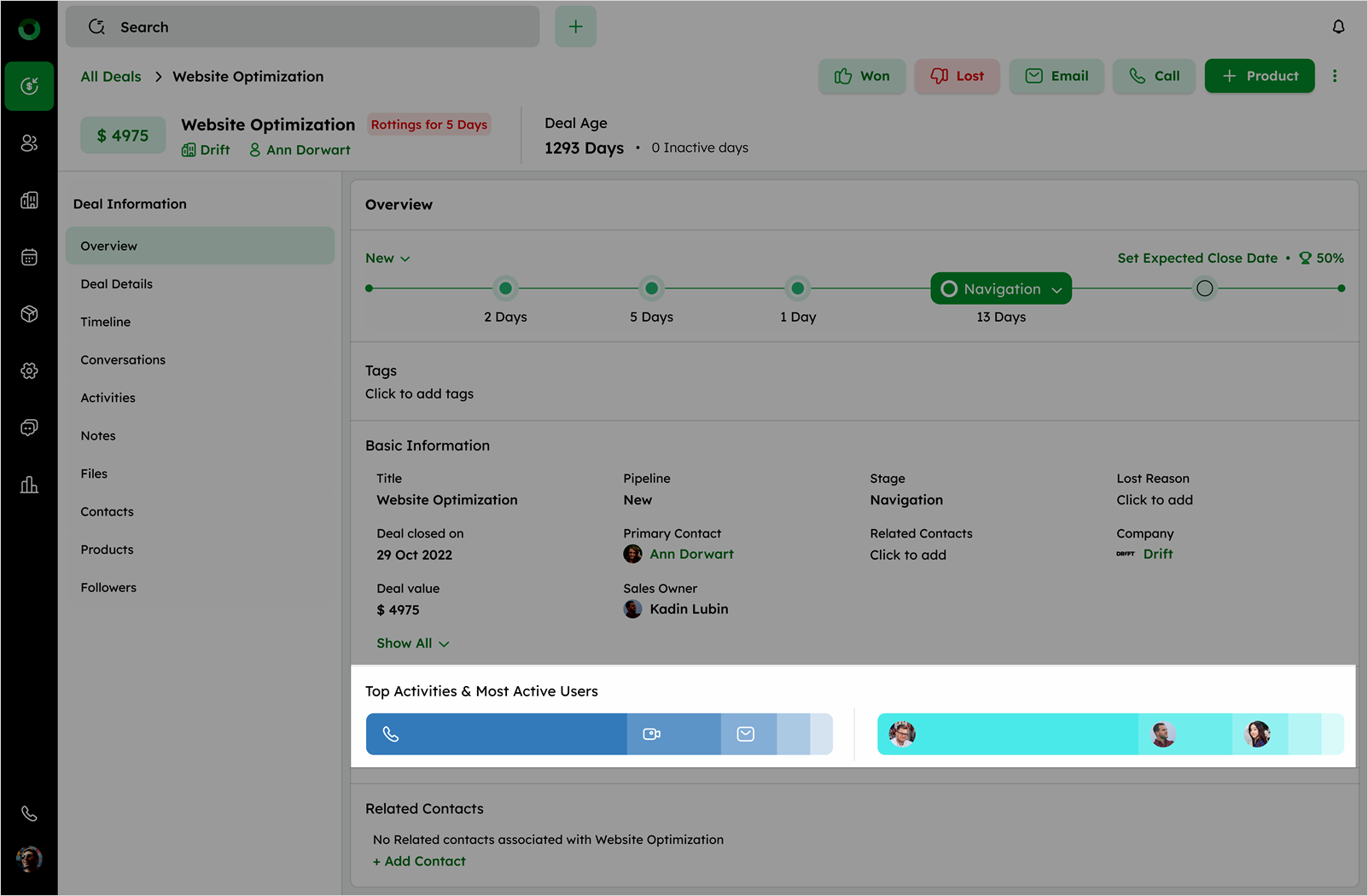Image resolution: width=1368 pixels, height=896 pixels.
Task: Open the reports bar chart sidebar icon
Action: pyautogui.click(x=29, y=485)
